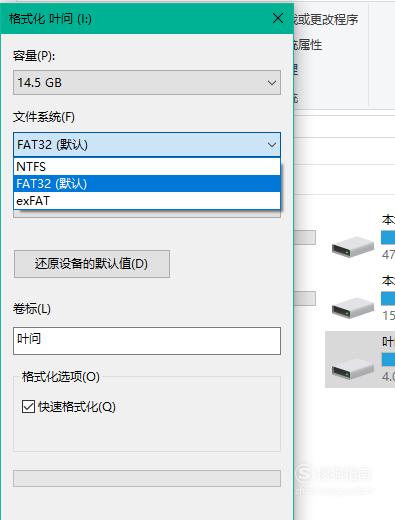The width and height of the screenshot is (395, 520).
Task: Focus the 卷标 text field containing 叶问
Action: [x=147, y=341]
